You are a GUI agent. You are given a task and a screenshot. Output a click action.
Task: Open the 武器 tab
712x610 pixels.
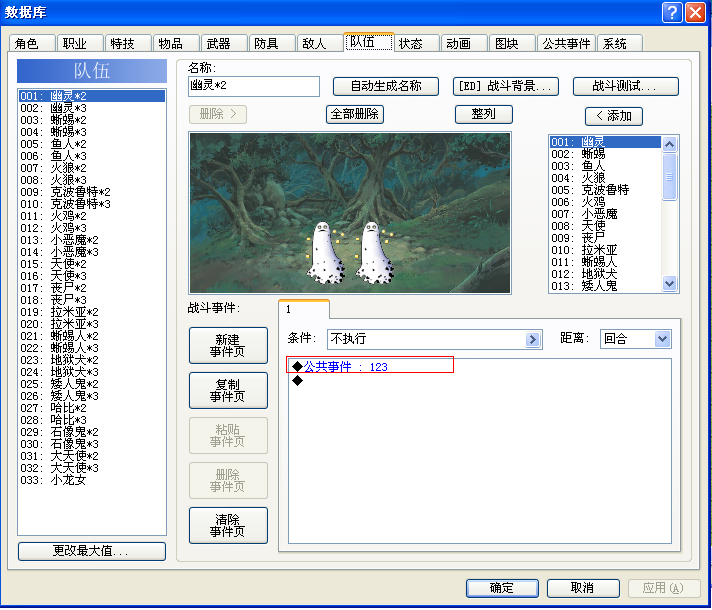point(224,43)
